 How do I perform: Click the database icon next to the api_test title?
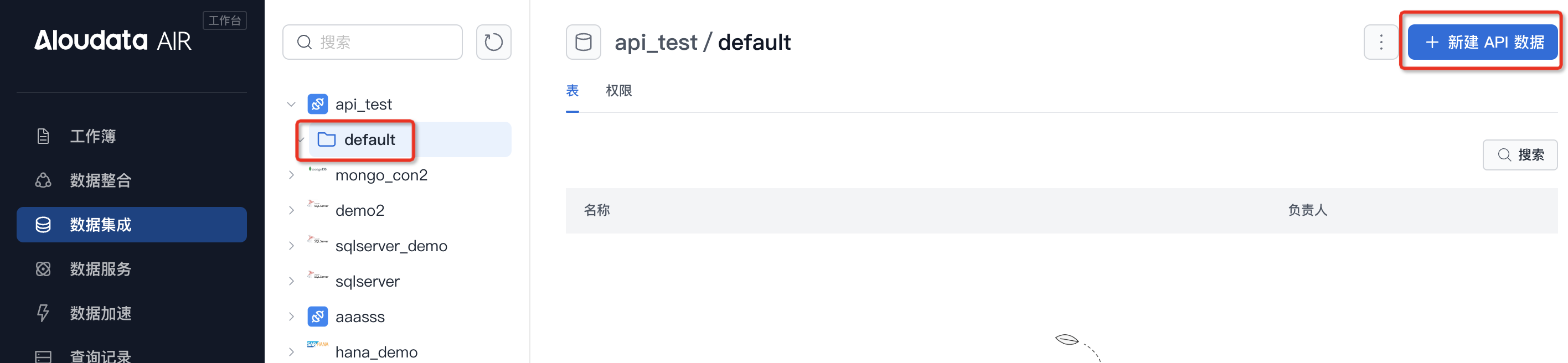(582, 42)
